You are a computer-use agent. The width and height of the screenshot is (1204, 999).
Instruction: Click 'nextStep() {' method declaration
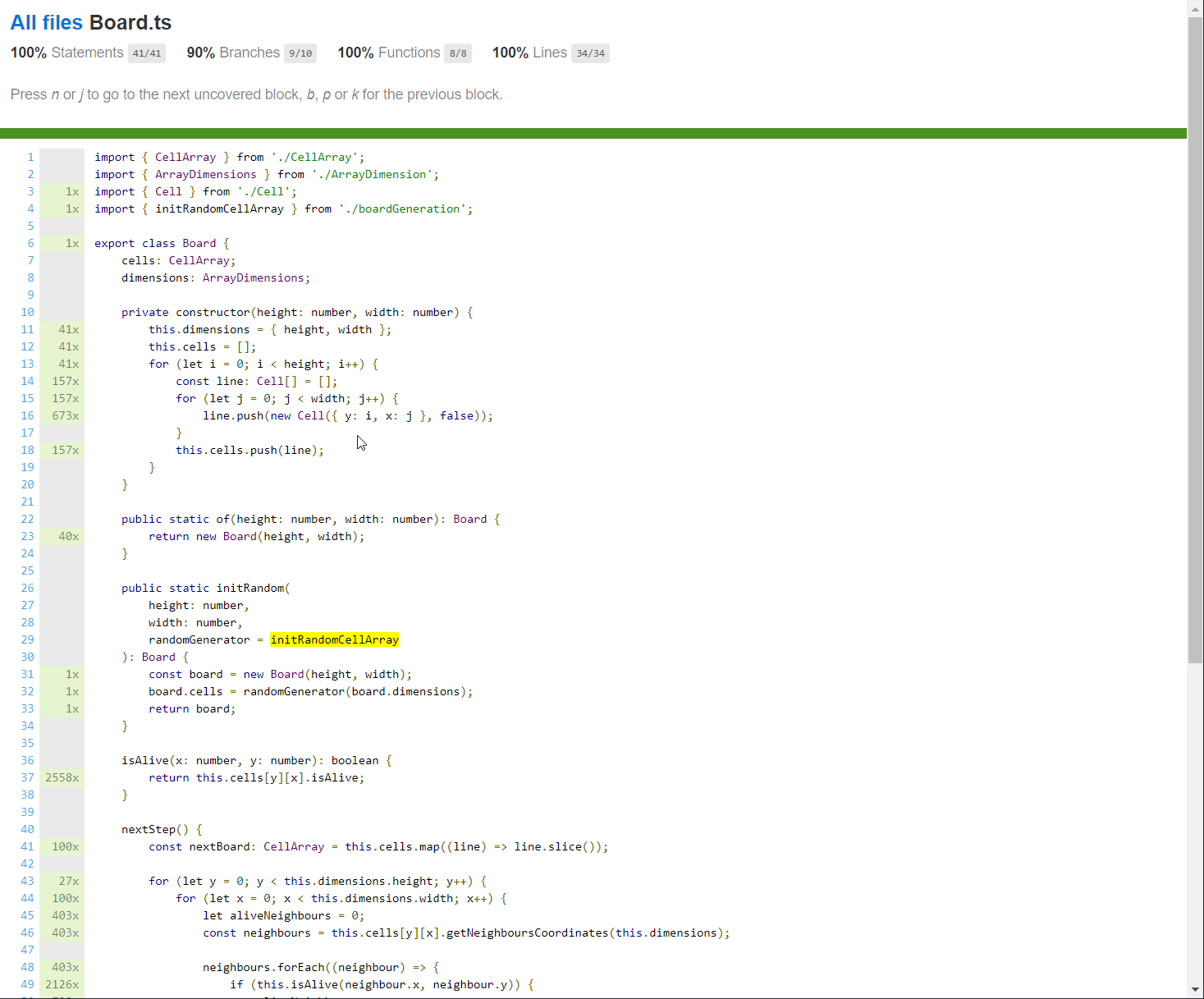[162, 829]
